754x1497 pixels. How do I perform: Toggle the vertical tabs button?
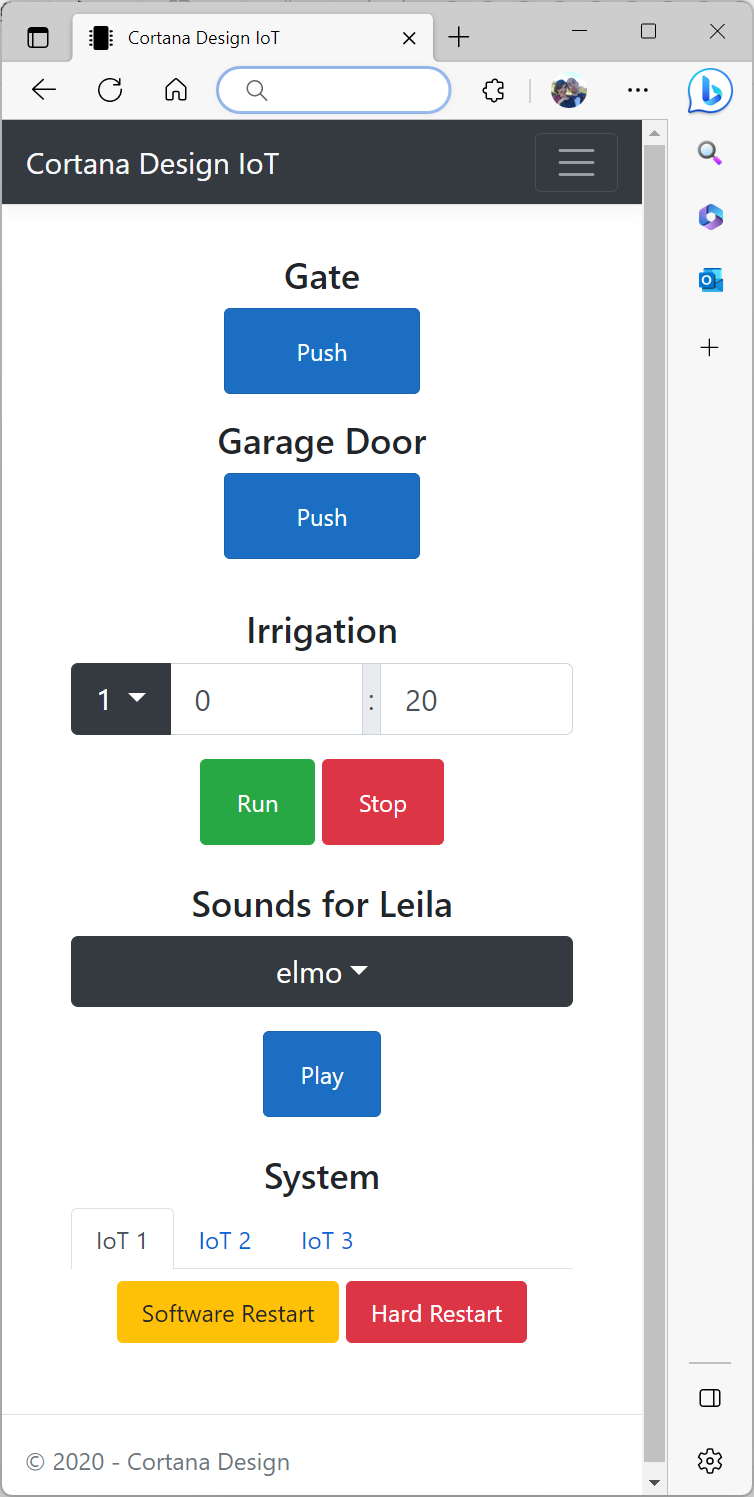tap(38, 38)
